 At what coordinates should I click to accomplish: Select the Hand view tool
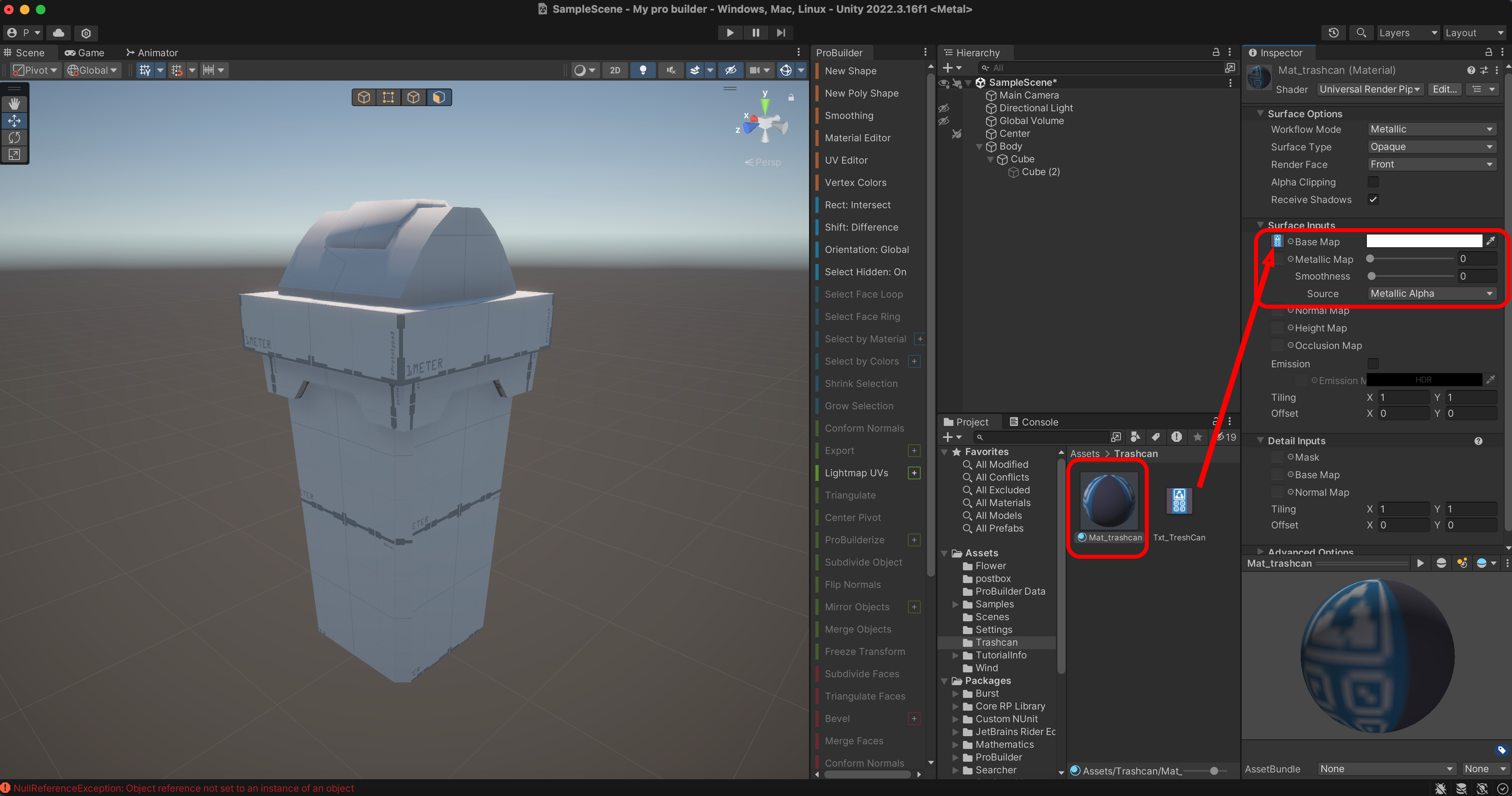point(15,104)
